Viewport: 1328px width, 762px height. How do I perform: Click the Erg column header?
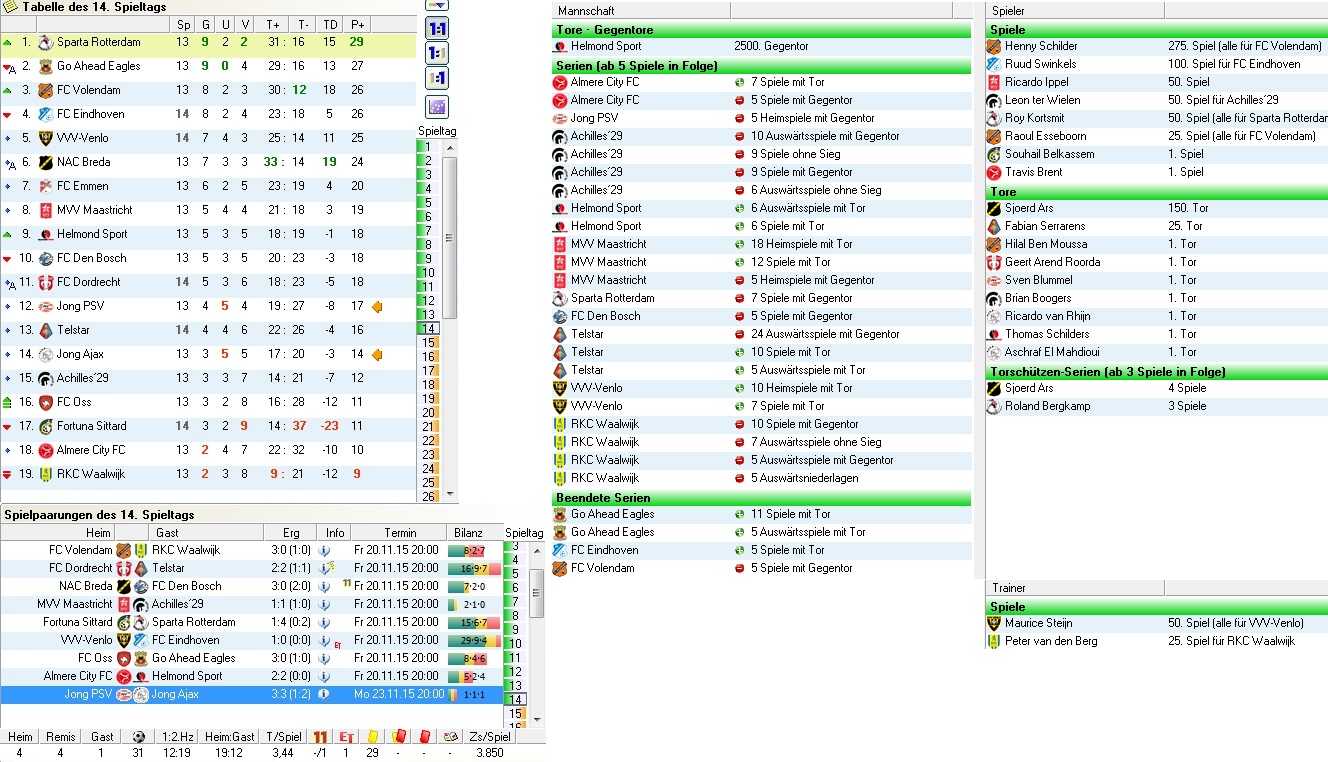pyautogui.click(x=291, y=533)
